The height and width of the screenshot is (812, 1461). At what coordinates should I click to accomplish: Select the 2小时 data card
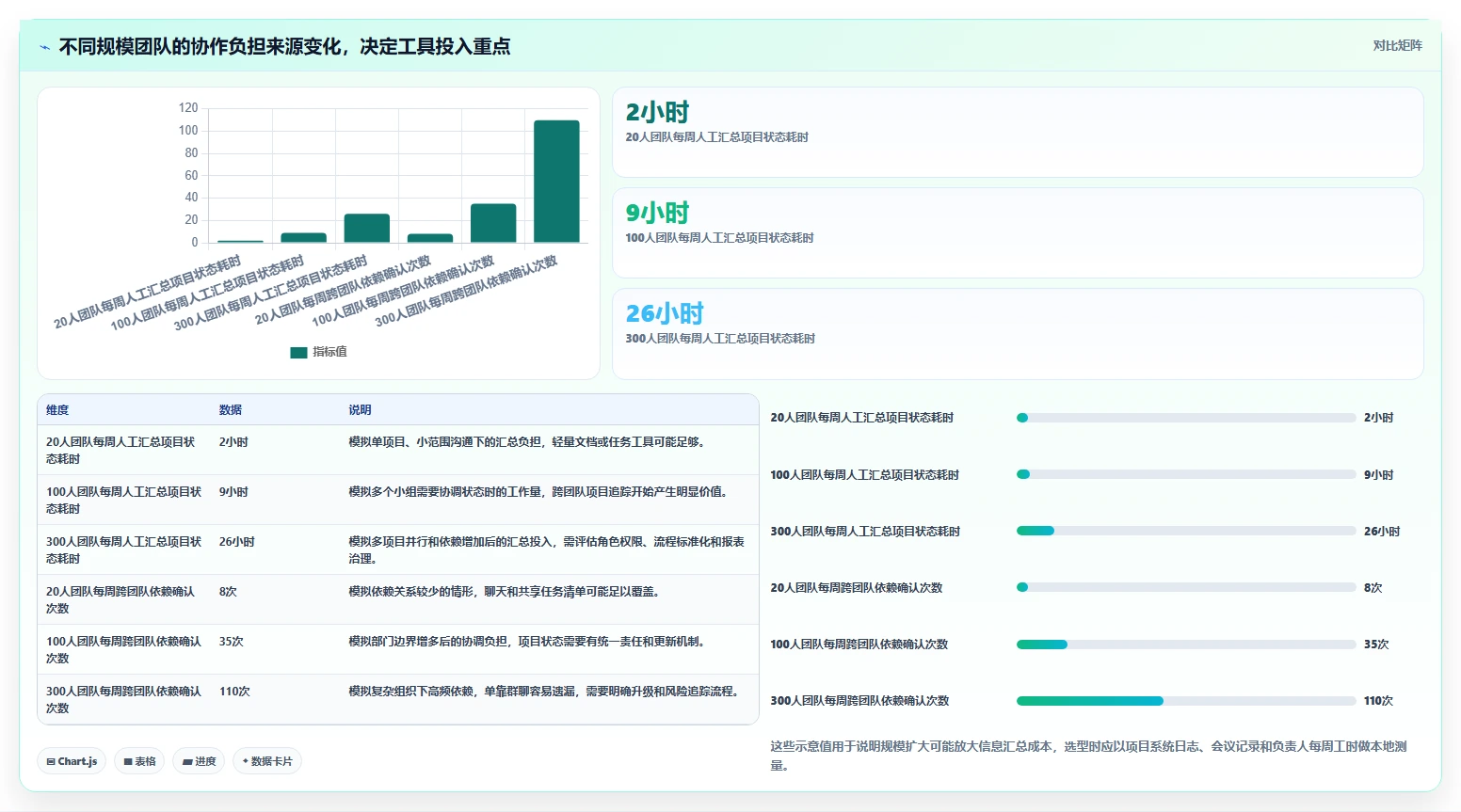pyautogui.click(x=1018, y=132)
